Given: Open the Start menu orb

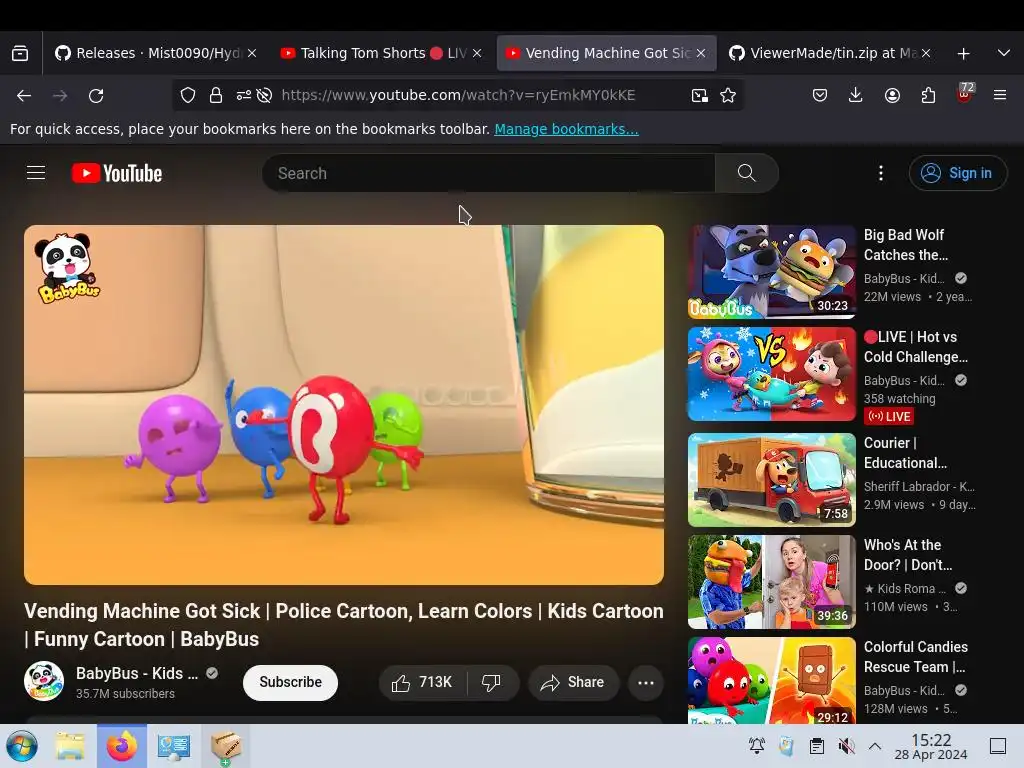Looking at the screenshot, I should [x=22, y=746].
